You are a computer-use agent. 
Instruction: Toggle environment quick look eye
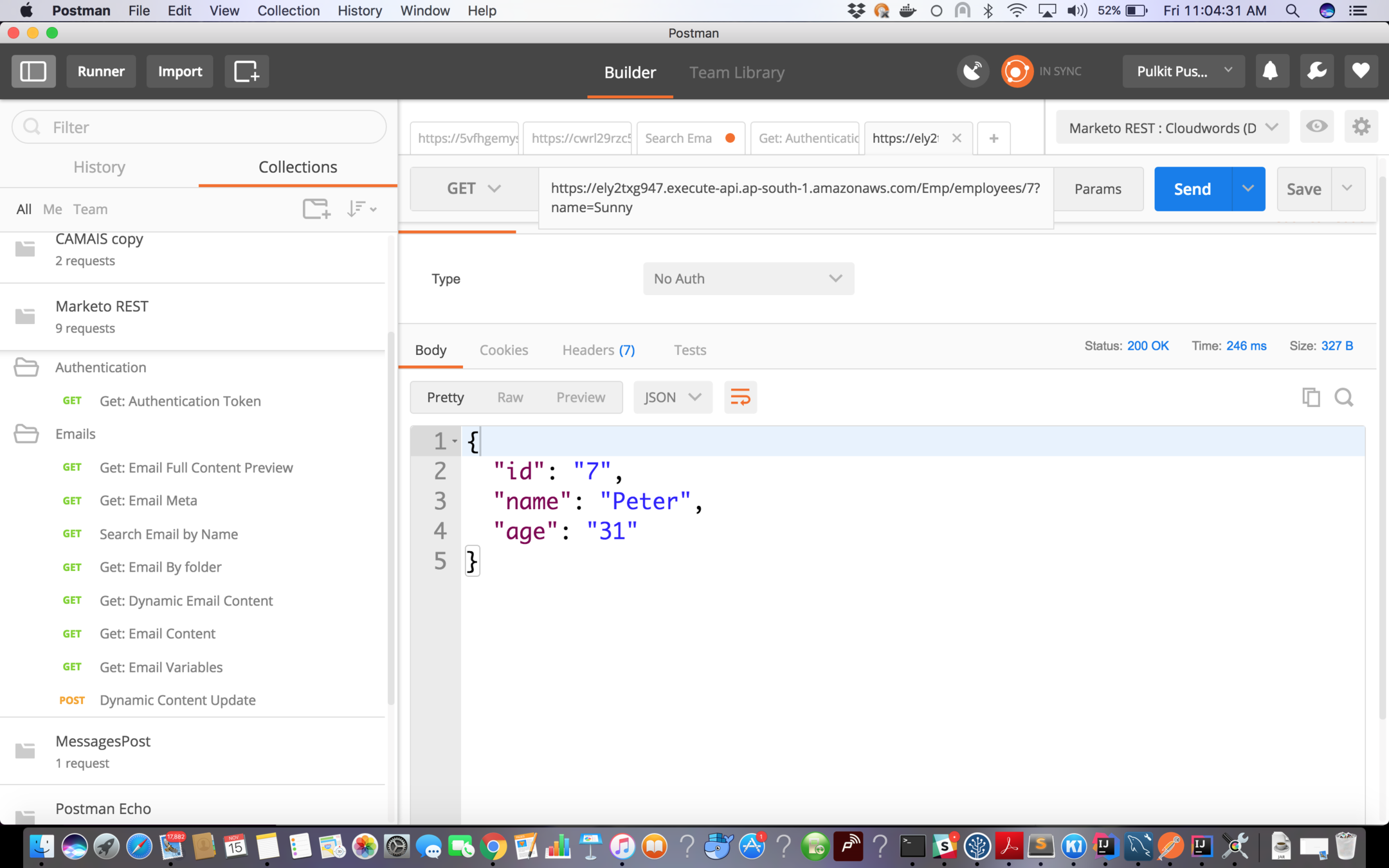coord(1316,127)
